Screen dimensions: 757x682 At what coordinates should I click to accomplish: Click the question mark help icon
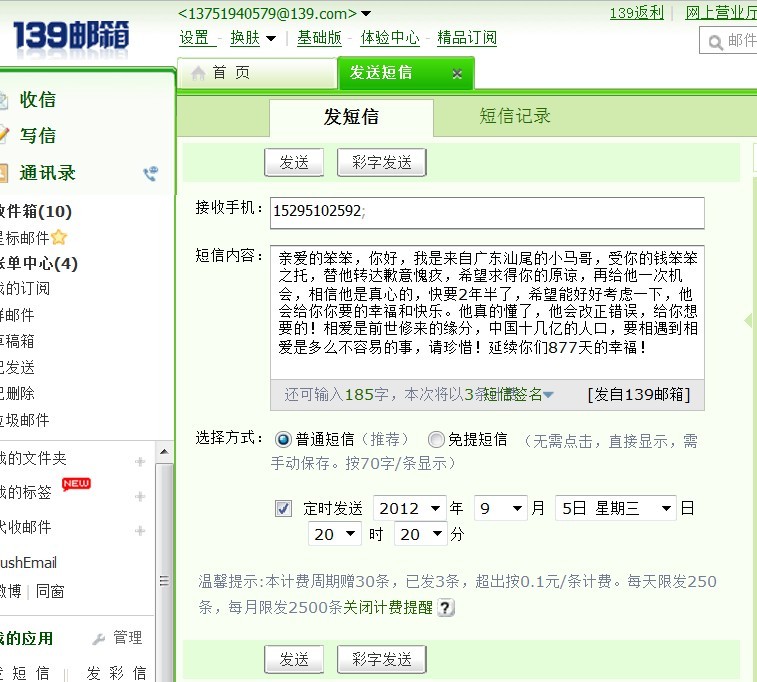click(x=445, y=607)
